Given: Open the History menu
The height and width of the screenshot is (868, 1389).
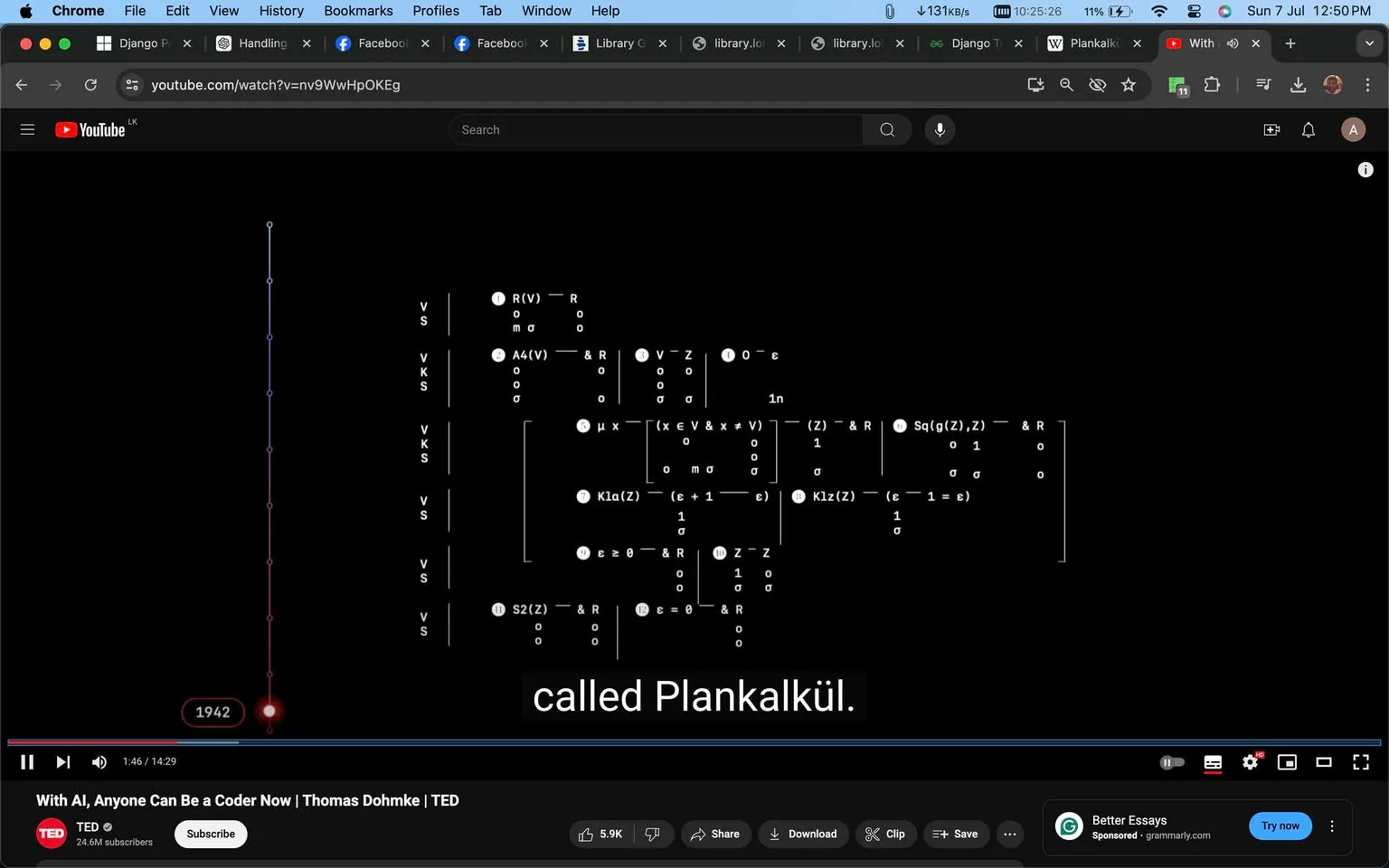Looking at the screenshot, I should click(281, 11).
